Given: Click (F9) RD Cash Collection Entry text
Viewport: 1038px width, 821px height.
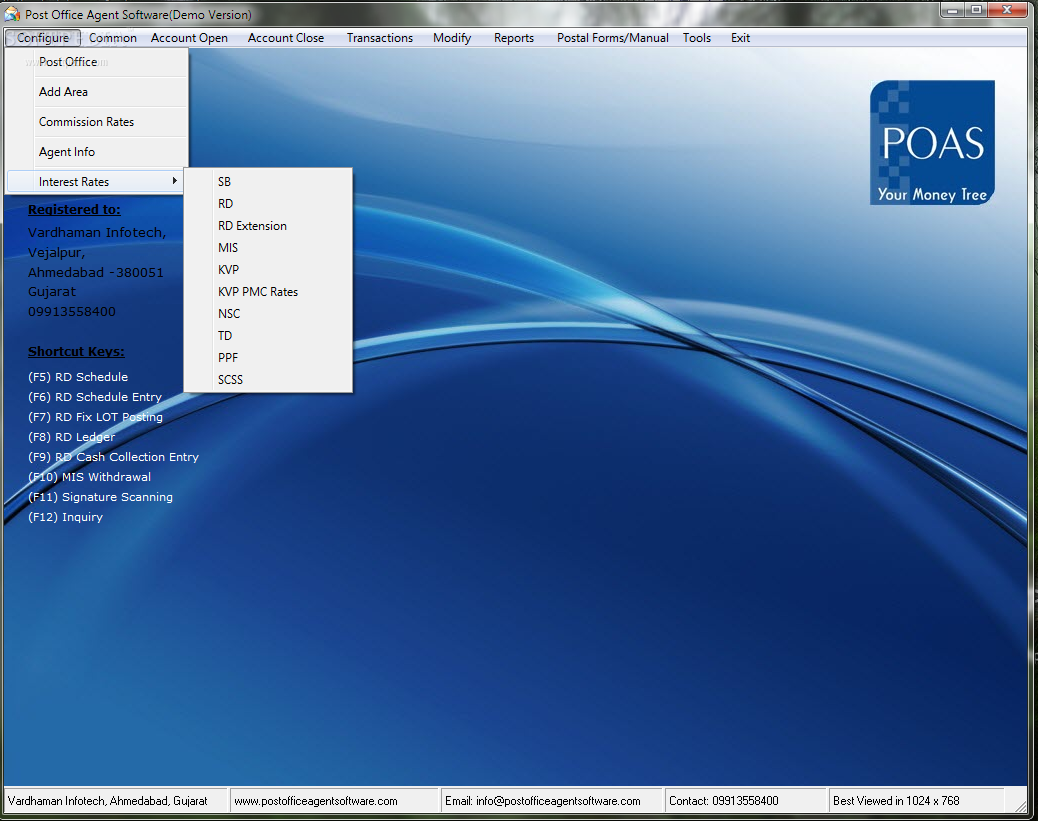Looking at the screenshot, I should [113, 457].
